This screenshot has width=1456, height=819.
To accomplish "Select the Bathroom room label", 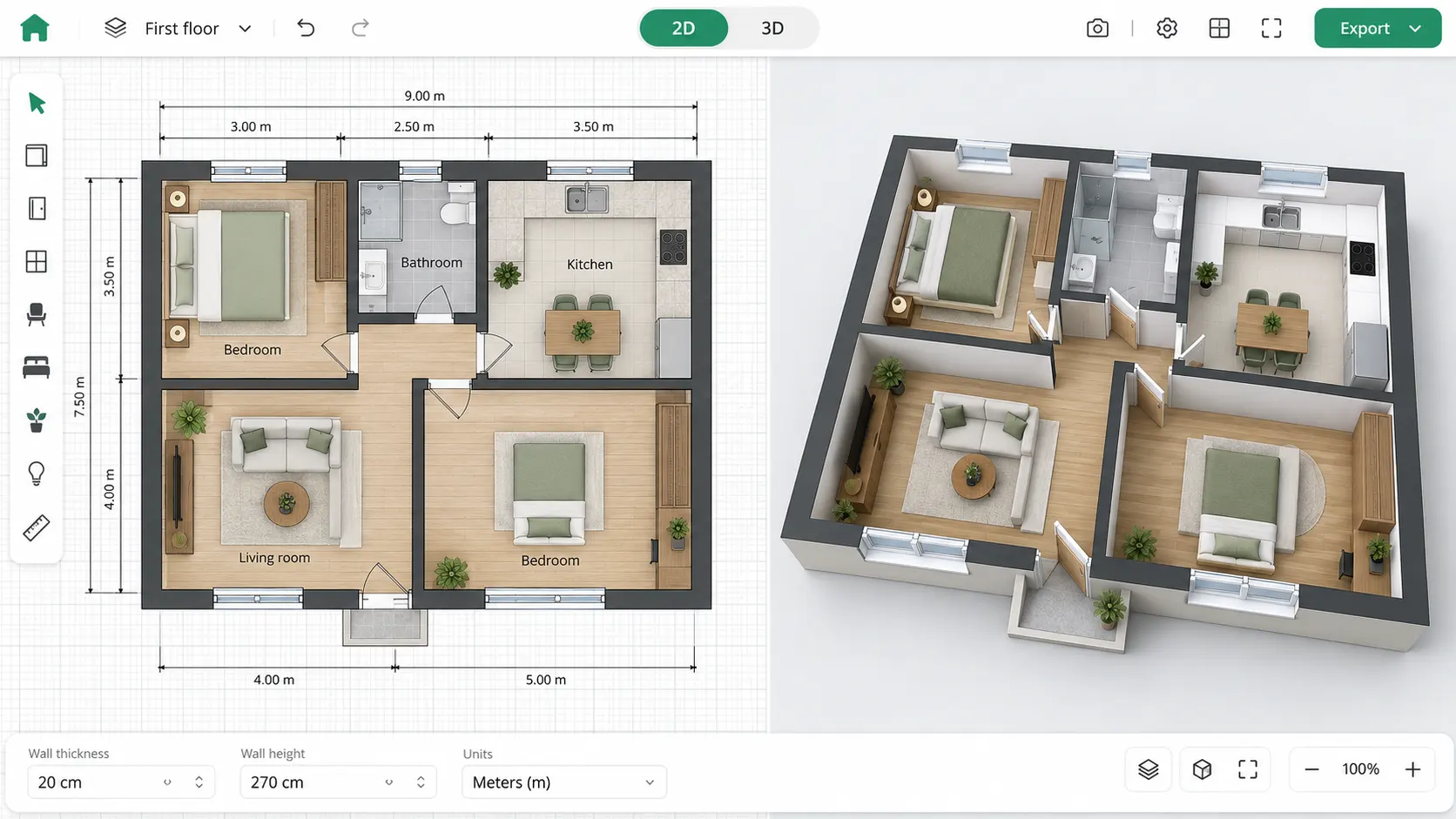I will tap(431, 262).
